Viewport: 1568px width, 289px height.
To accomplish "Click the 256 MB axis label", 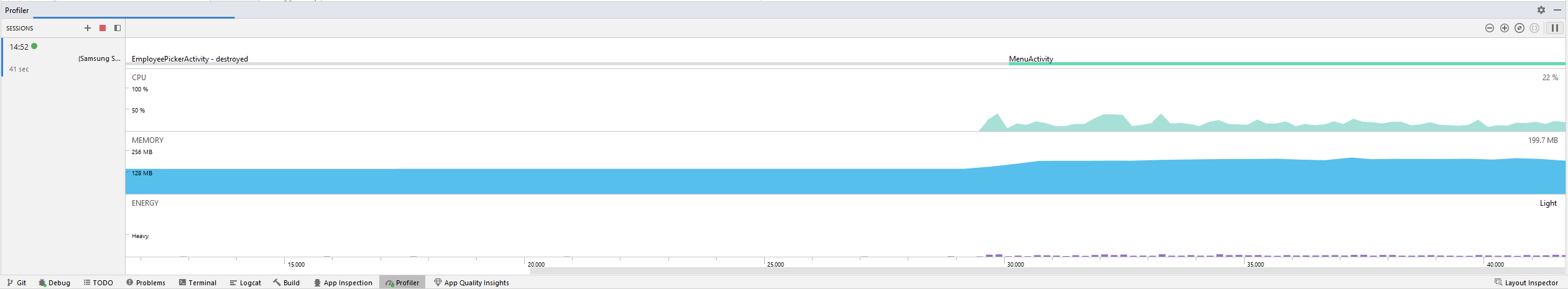I will pyautogui.click(x=142, y=152).
